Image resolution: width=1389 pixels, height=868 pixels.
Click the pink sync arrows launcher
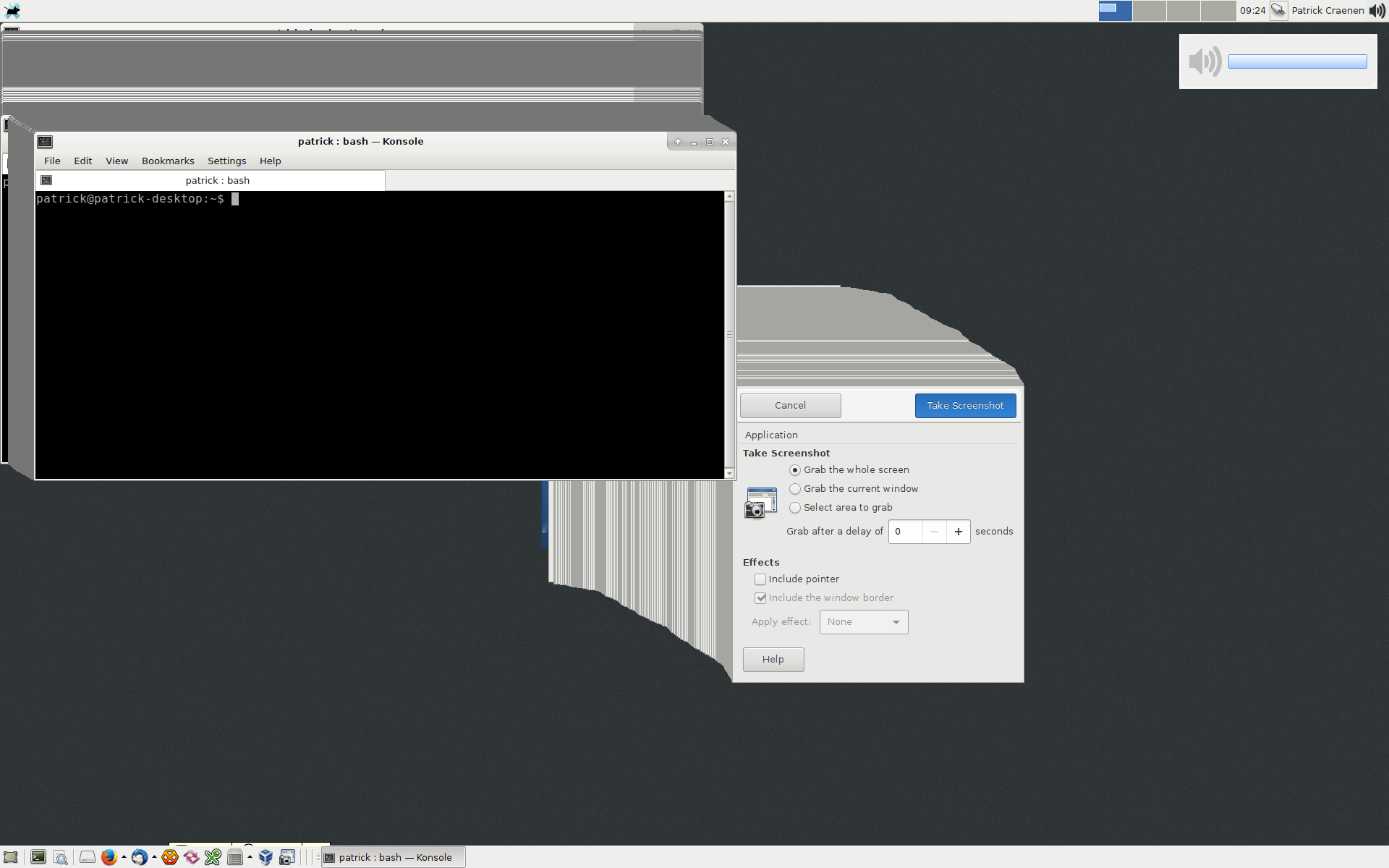(192, 857)
